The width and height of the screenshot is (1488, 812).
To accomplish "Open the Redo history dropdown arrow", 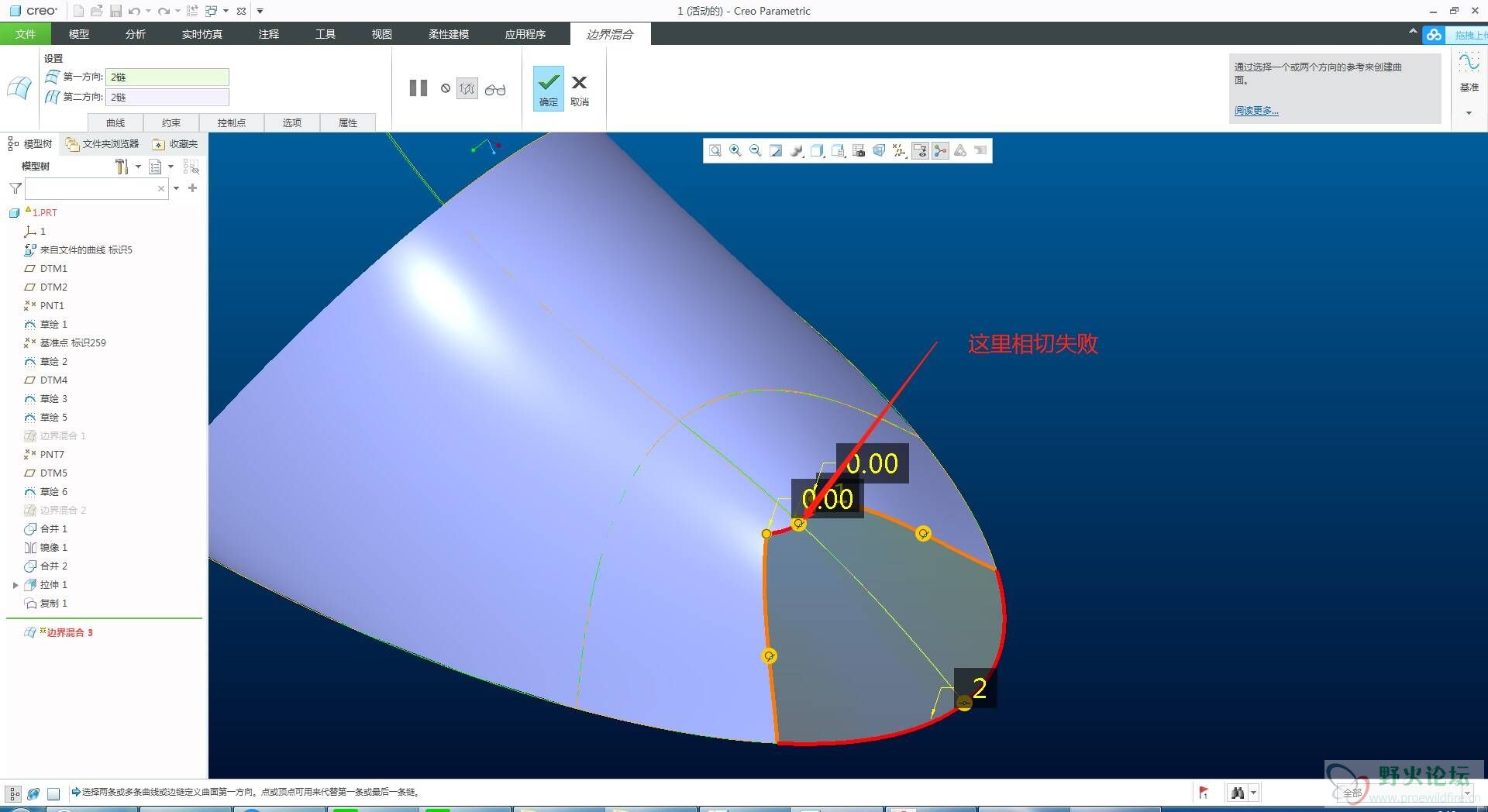I will click(x=177, y=11).
